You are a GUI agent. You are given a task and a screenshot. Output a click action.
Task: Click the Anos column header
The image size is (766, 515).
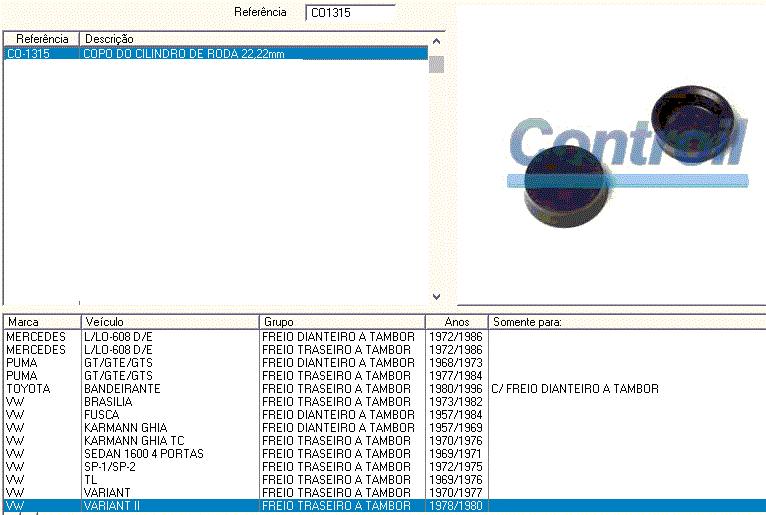click(x=456, y=322)
